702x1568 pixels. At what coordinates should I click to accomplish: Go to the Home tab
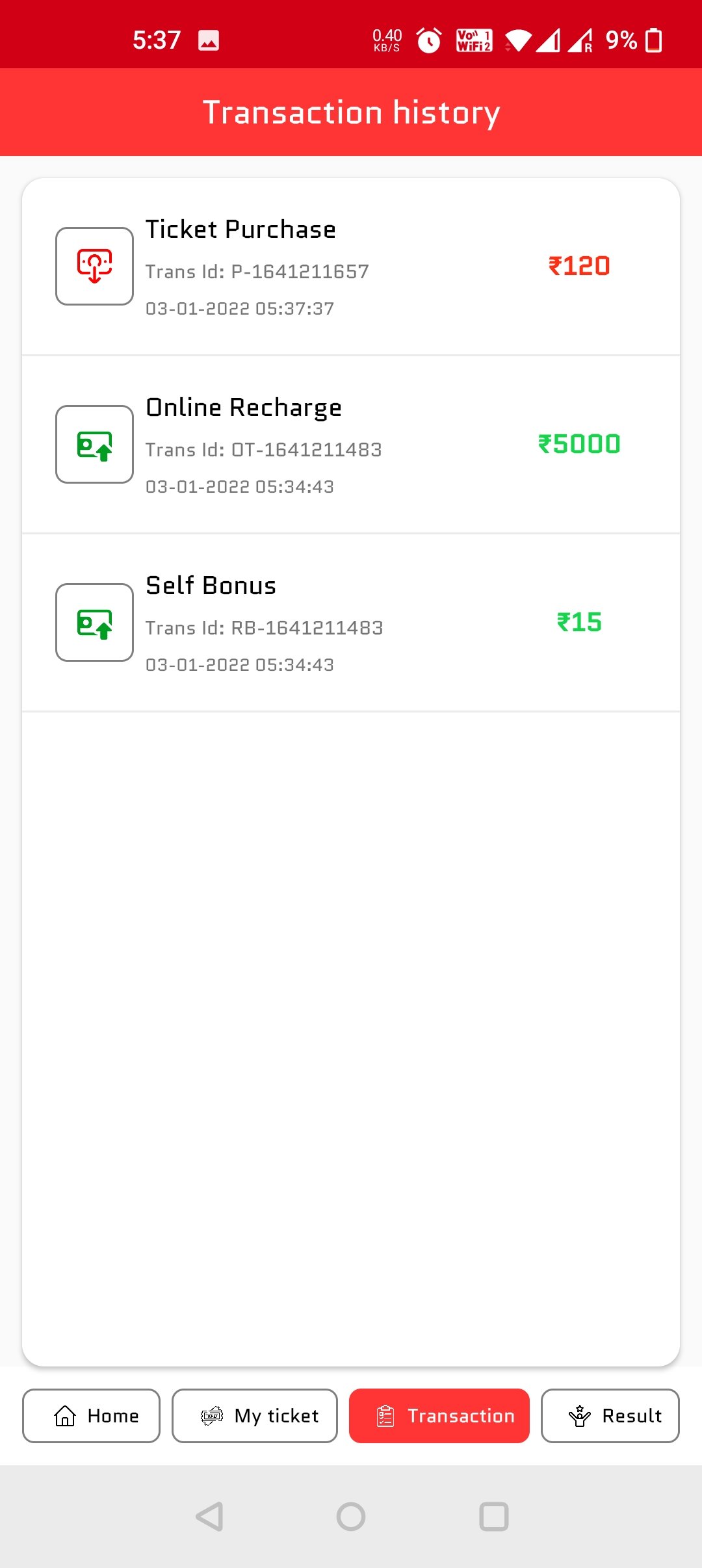(x=92, y=1415)
